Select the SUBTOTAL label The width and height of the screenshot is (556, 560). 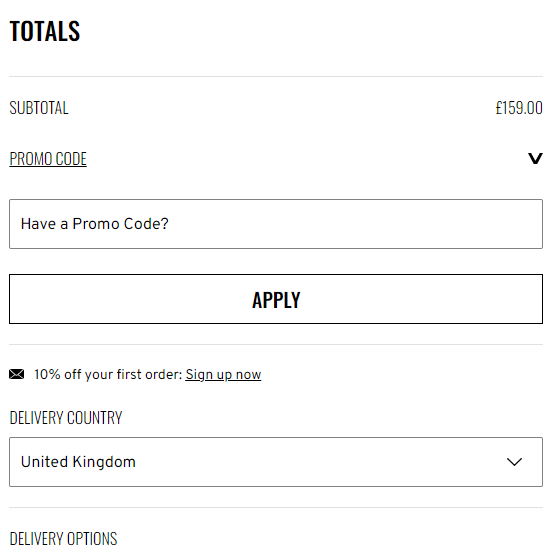click(39, 108)
